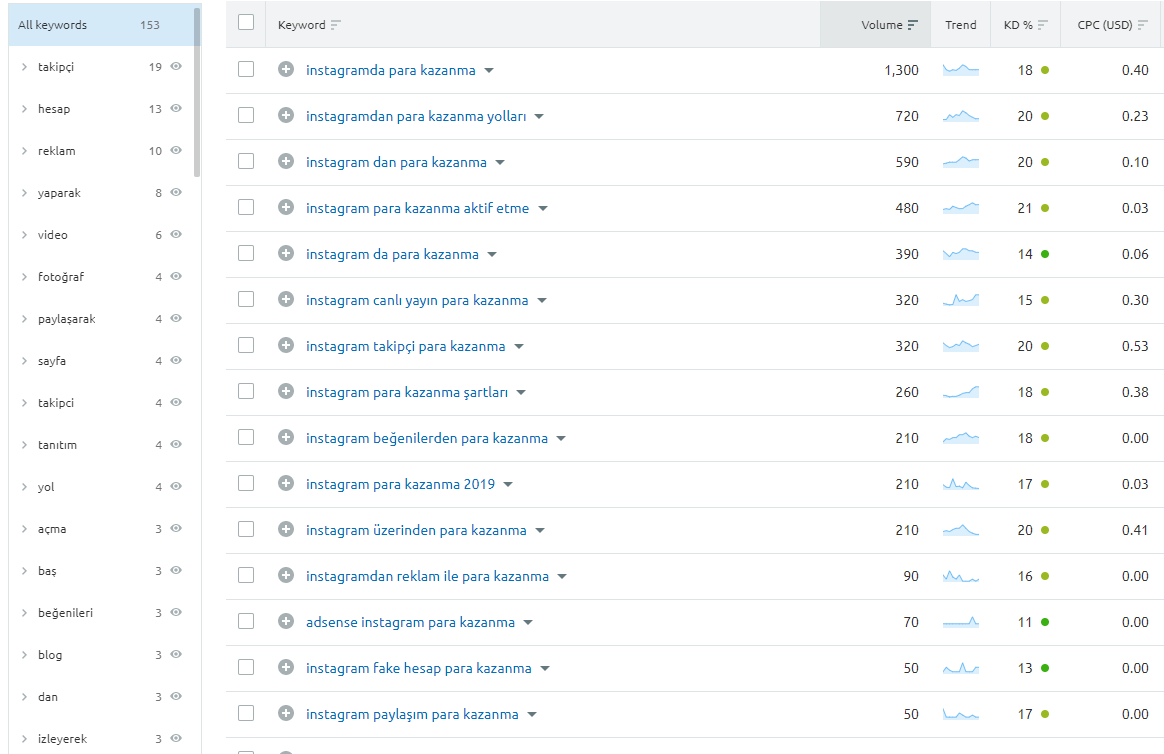
Task: Add 'instagram beğenilerden para kazanma' via its plus icon
Action: (x=286, y=437)
